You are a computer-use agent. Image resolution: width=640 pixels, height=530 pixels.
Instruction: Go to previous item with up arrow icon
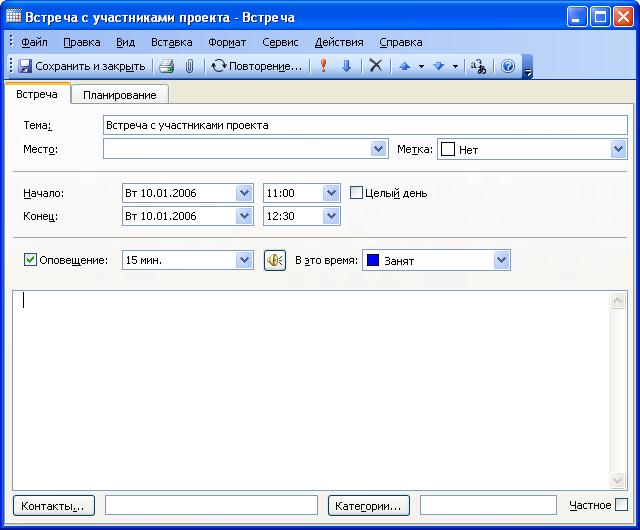pyautogui.click(x=404, y=66)
